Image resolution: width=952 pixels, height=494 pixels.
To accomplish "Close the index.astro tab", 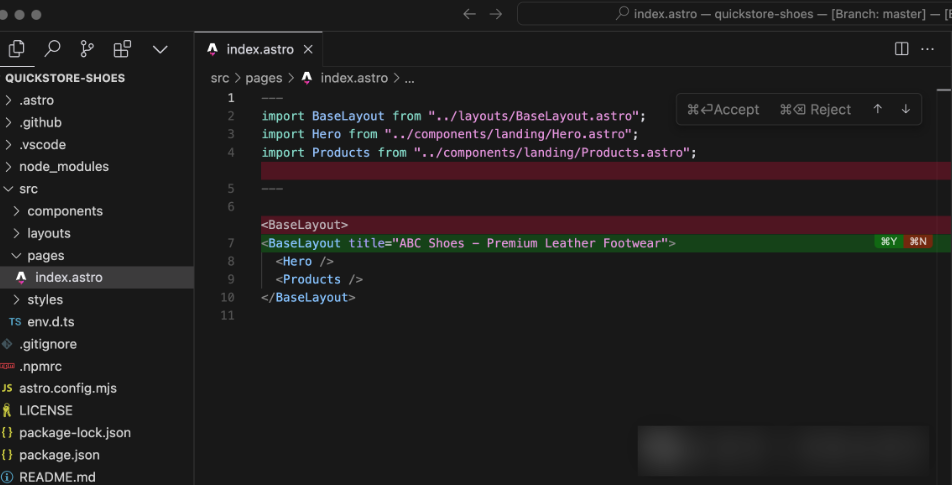I will click(308, 49).
